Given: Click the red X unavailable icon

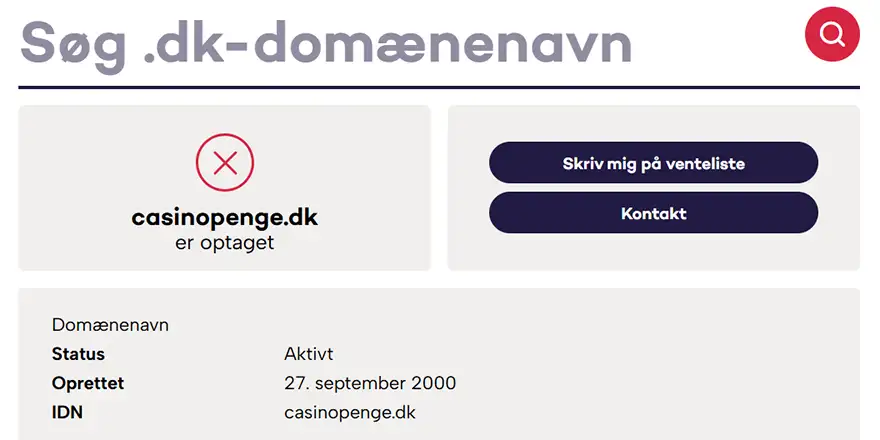Looking at the screenshot, I should [x=225, y=163].
